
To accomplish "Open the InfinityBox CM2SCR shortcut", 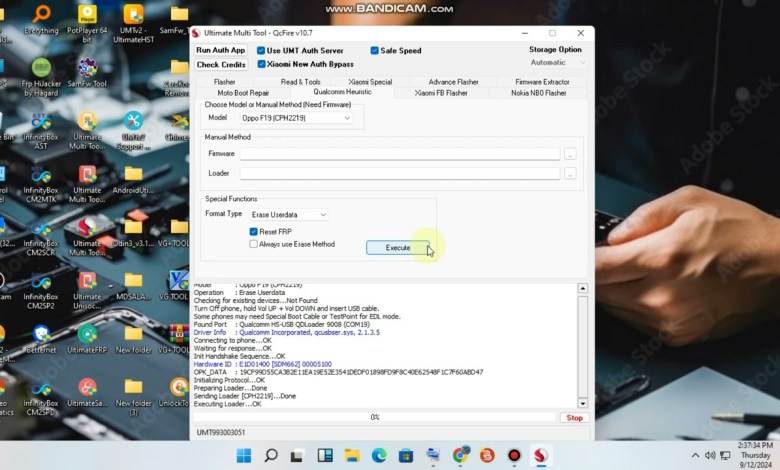I will 41,237.
